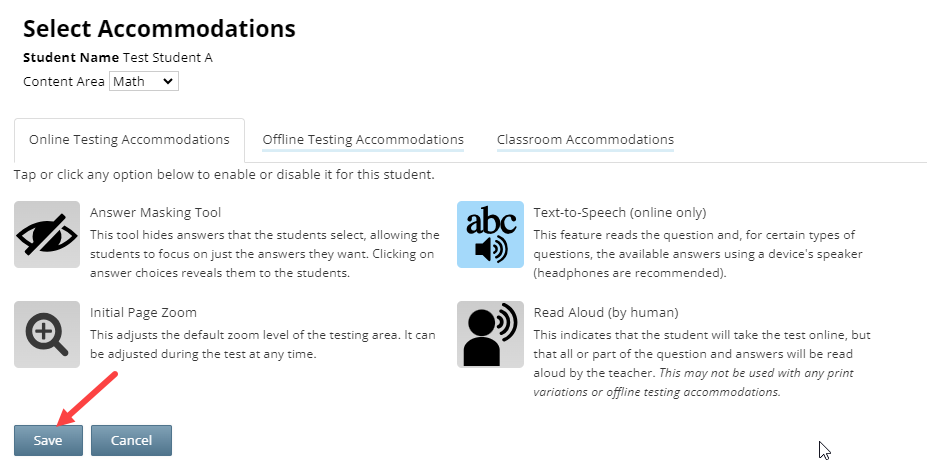Select the Initial Page Zoom magnifier icon
Viewport: 938px width, 476px height.
point(47,334)
